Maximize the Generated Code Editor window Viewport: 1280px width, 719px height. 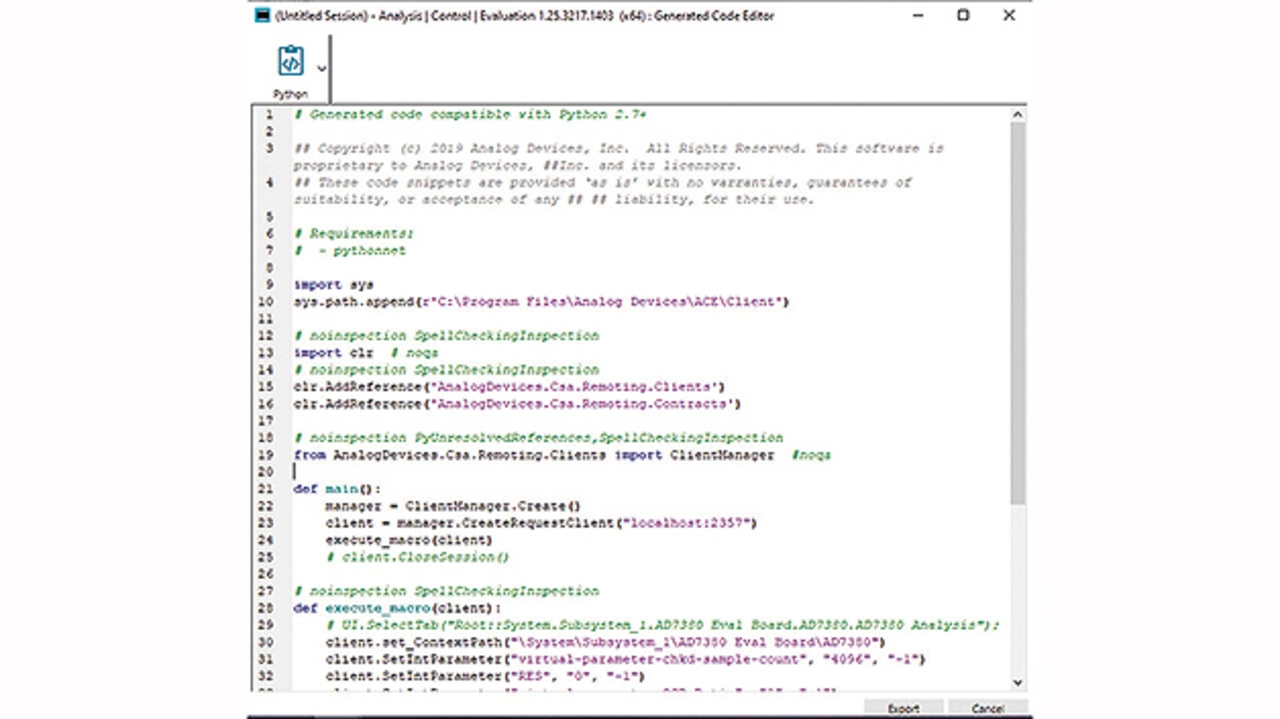coord(963,15)
